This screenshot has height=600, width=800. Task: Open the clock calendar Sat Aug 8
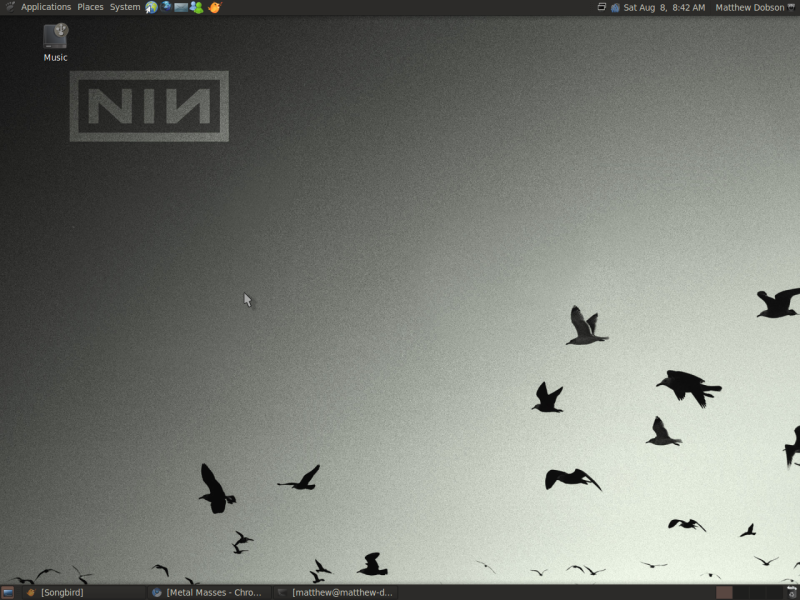click(664, 7)
